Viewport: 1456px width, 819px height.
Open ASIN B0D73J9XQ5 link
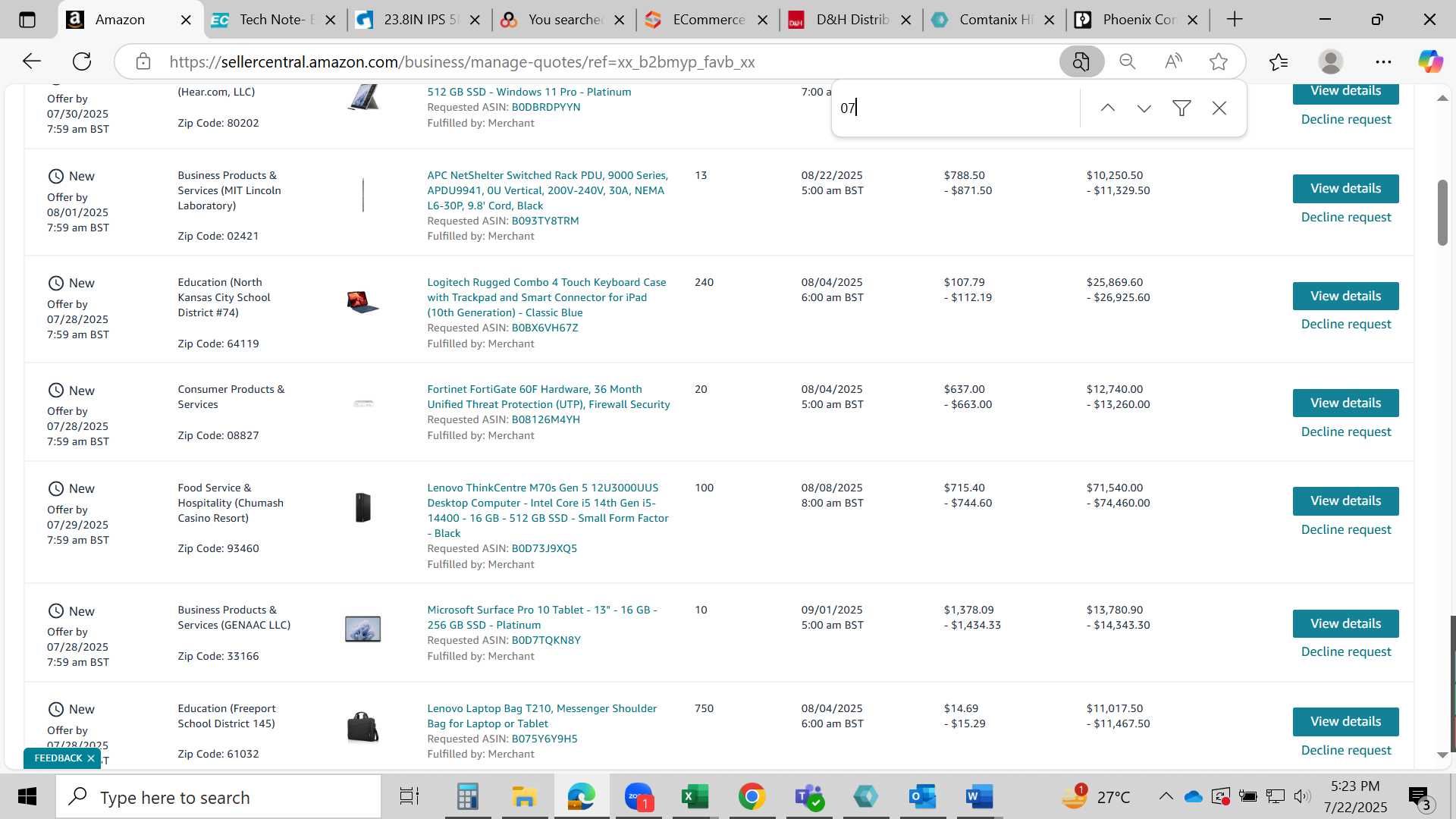(544, 548)
